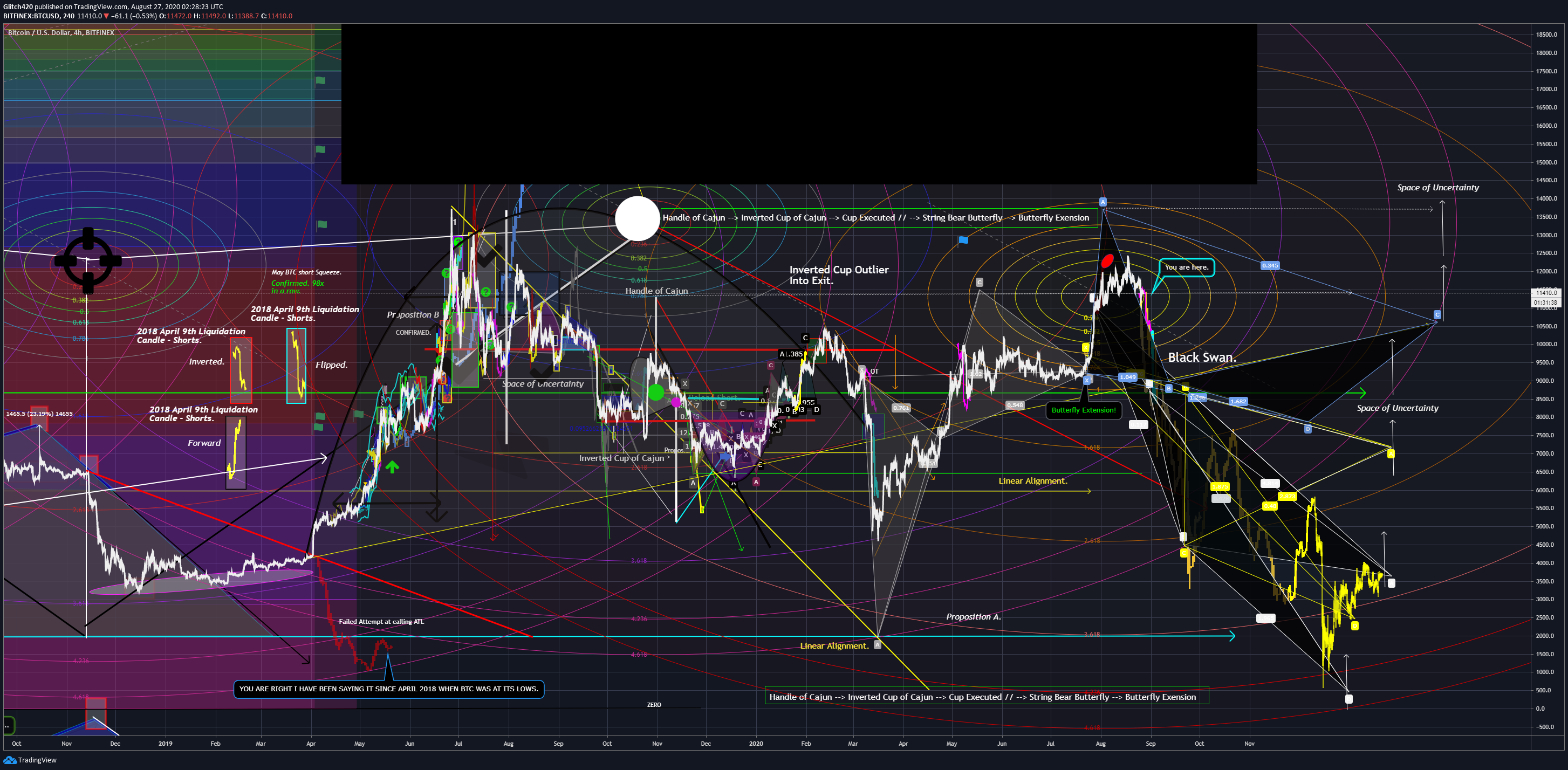1568x770 pixels.
Task: Click the blue 0.345 ratio label
Action: 1270,265
